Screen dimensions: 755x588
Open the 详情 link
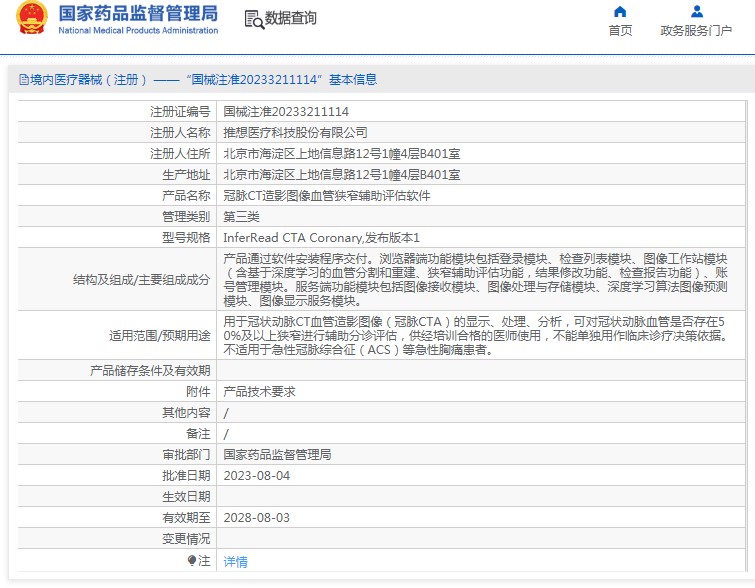point(235,562)
